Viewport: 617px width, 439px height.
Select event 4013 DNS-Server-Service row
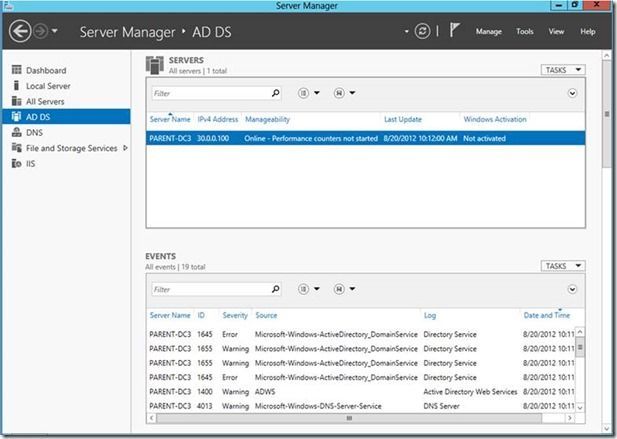tap(361, 406)
